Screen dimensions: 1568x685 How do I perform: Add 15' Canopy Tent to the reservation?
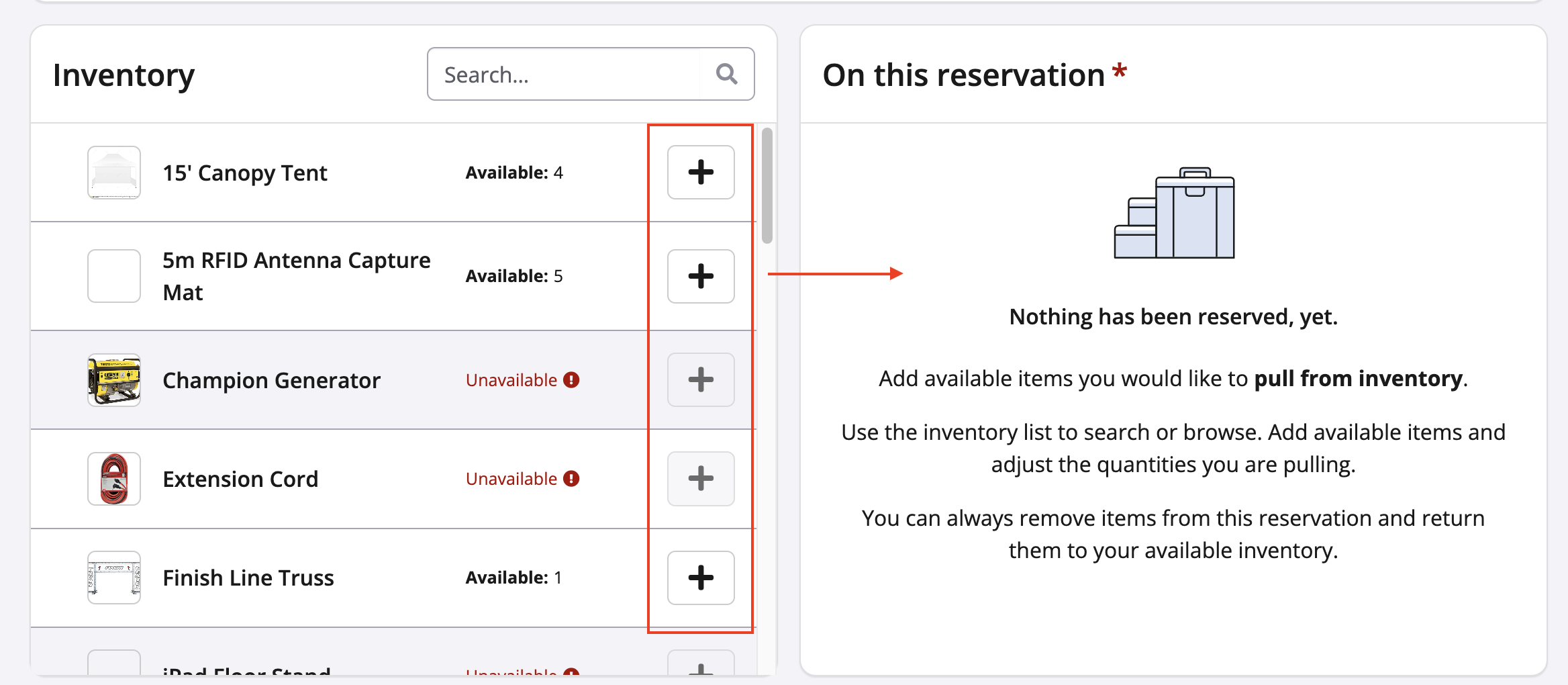click(x=700, y=173)
